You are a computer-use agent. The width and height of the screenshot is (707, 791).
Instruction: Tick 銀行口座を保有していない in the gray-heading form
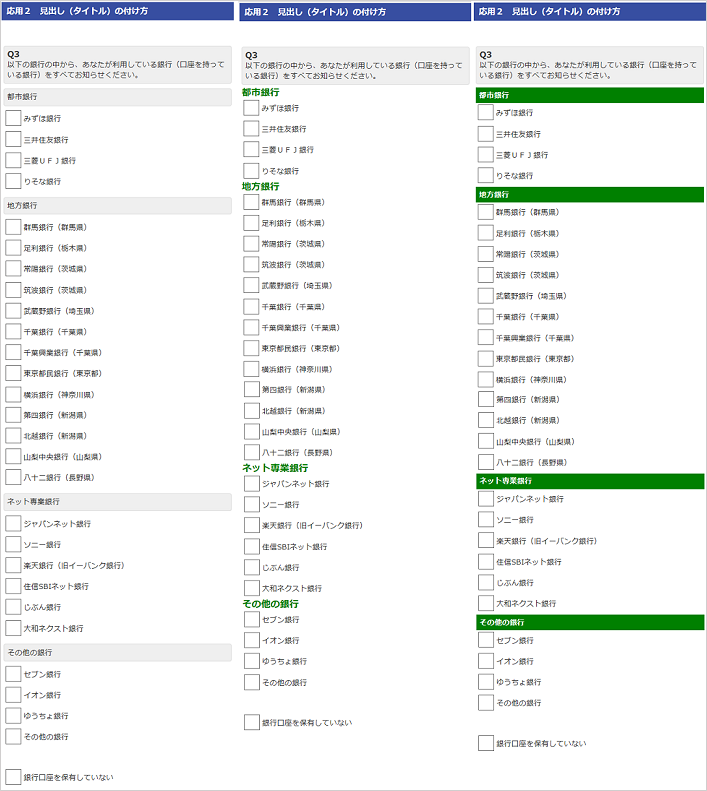[x=13, y=777]
